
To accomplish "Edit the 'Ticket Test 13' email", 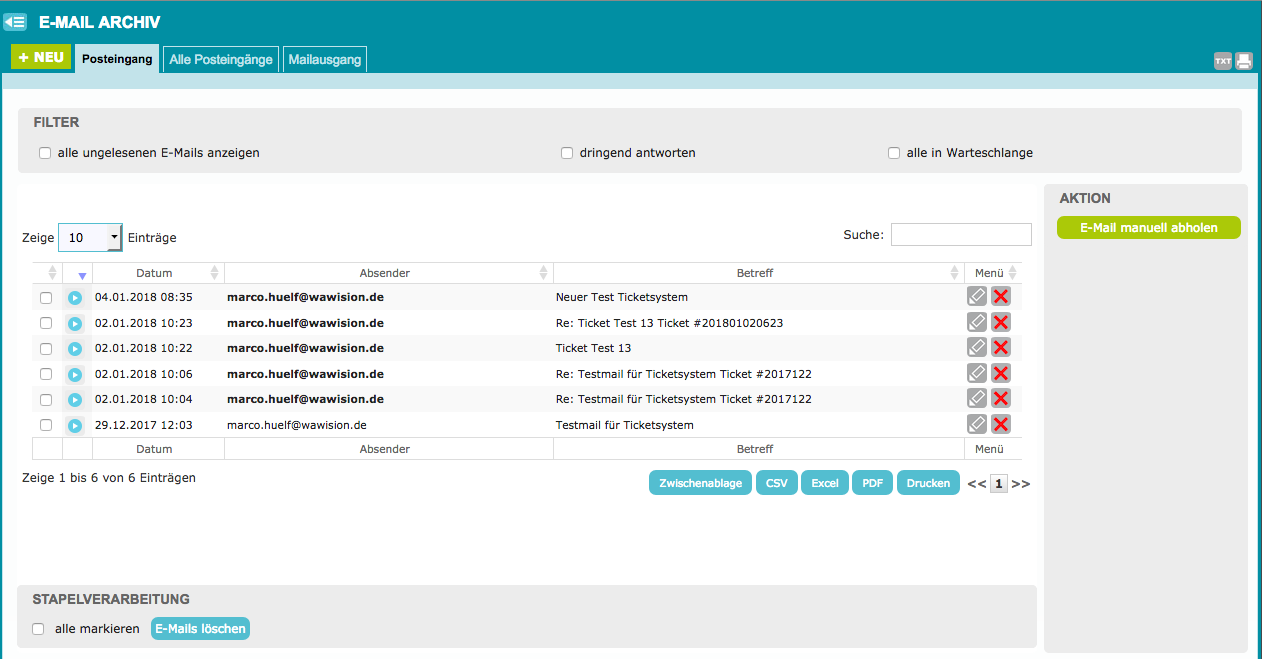I will pos(977,348).
